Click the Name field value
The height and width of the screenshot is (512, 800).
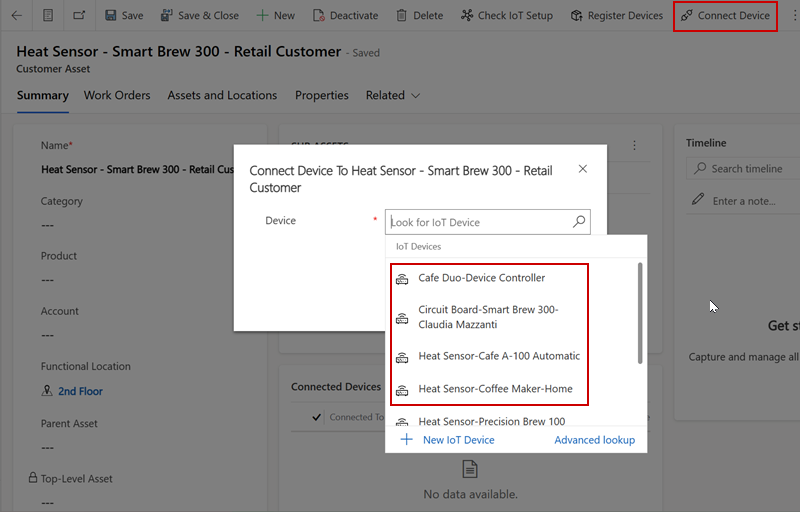[x=137, y=169]
